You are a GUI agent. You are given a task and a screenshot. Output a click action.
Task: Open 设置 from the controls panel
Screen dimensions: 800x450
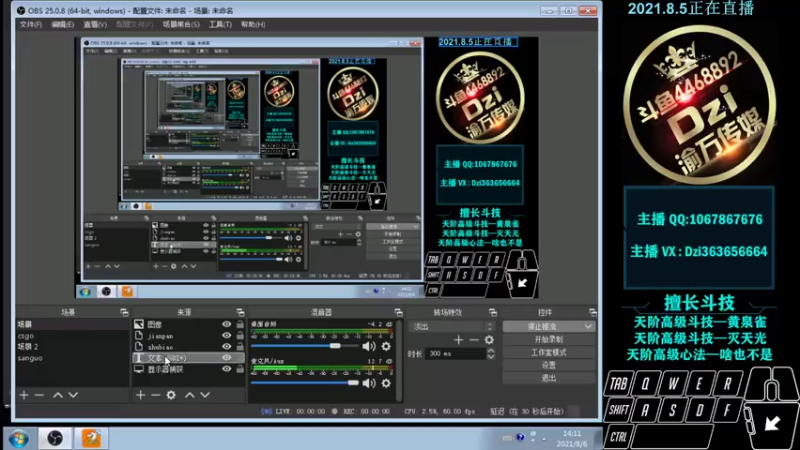tap(549, 365)
